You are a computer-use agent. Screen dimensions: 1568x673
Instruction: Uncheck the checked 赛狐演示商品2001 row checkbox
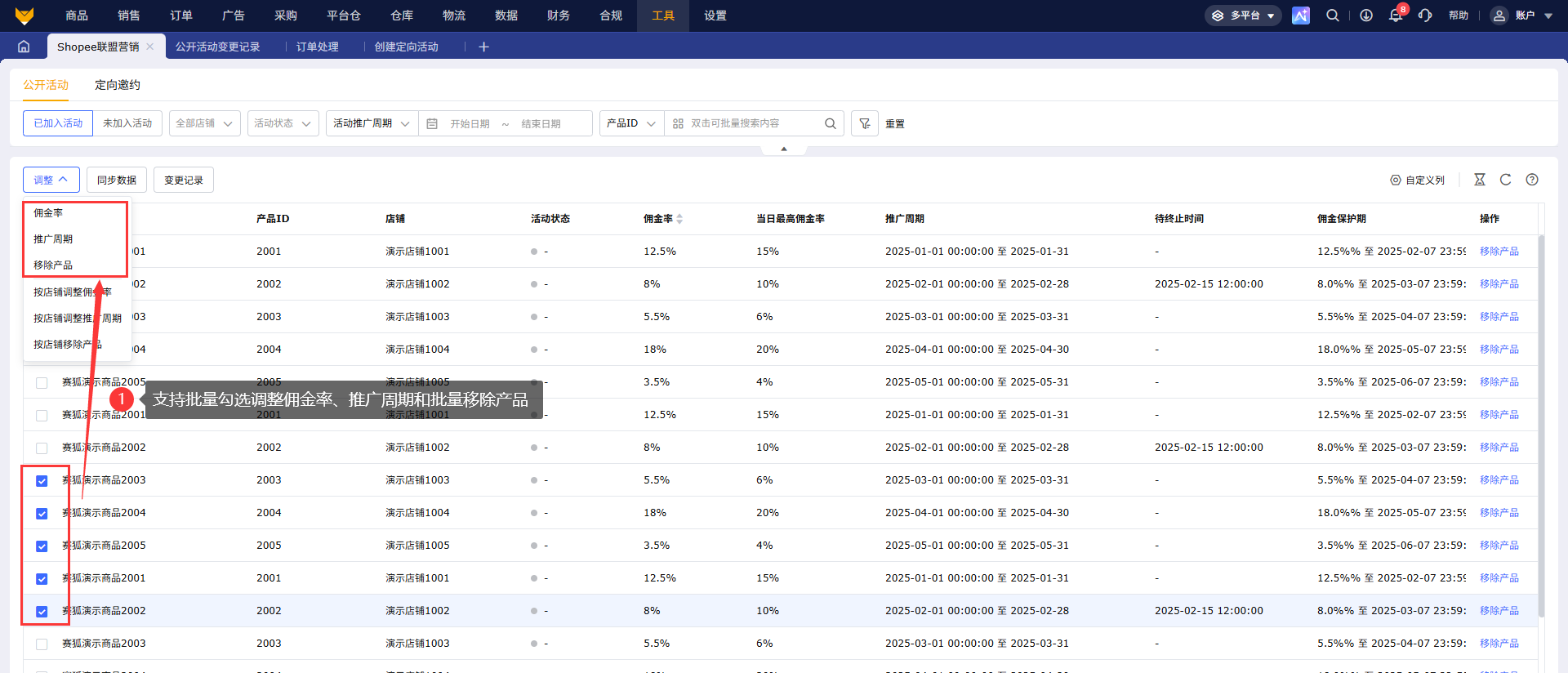click(42, 579)
